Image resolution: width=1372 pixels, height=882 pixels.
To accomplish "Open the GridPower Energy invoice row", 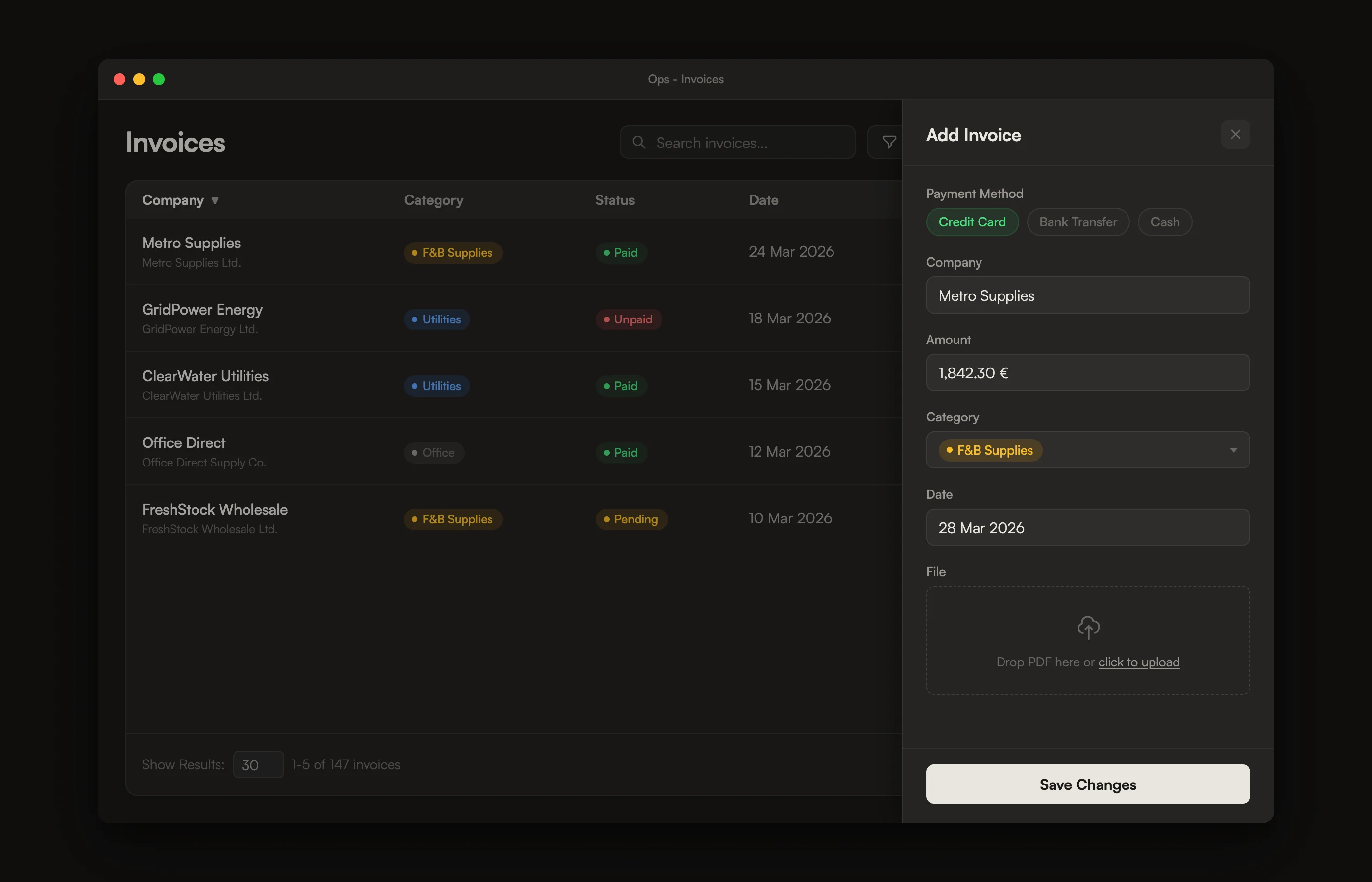I will 514,318.
